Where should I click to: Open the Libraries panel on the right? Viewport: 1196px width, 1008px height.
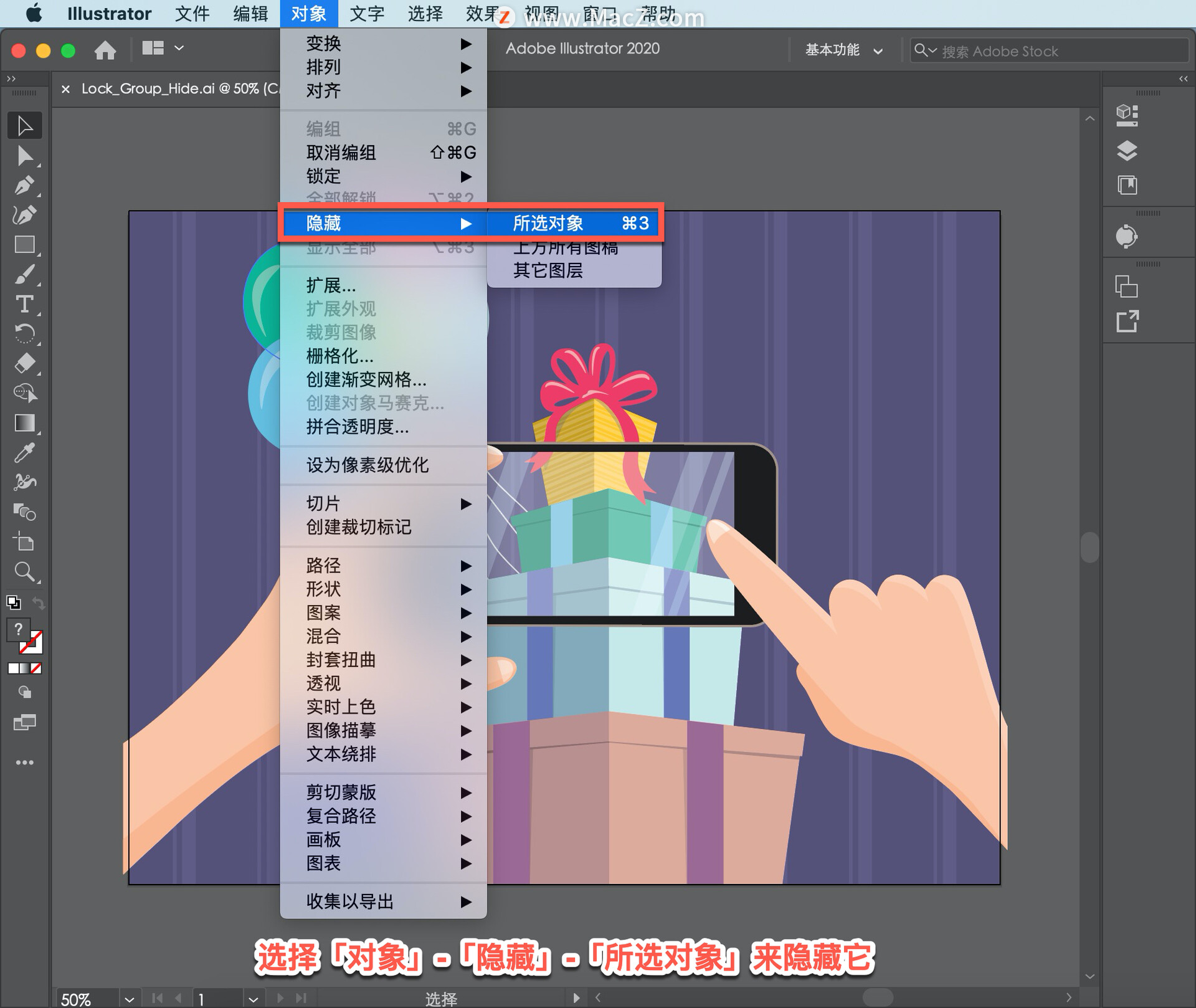click(x=1127, y=185)
